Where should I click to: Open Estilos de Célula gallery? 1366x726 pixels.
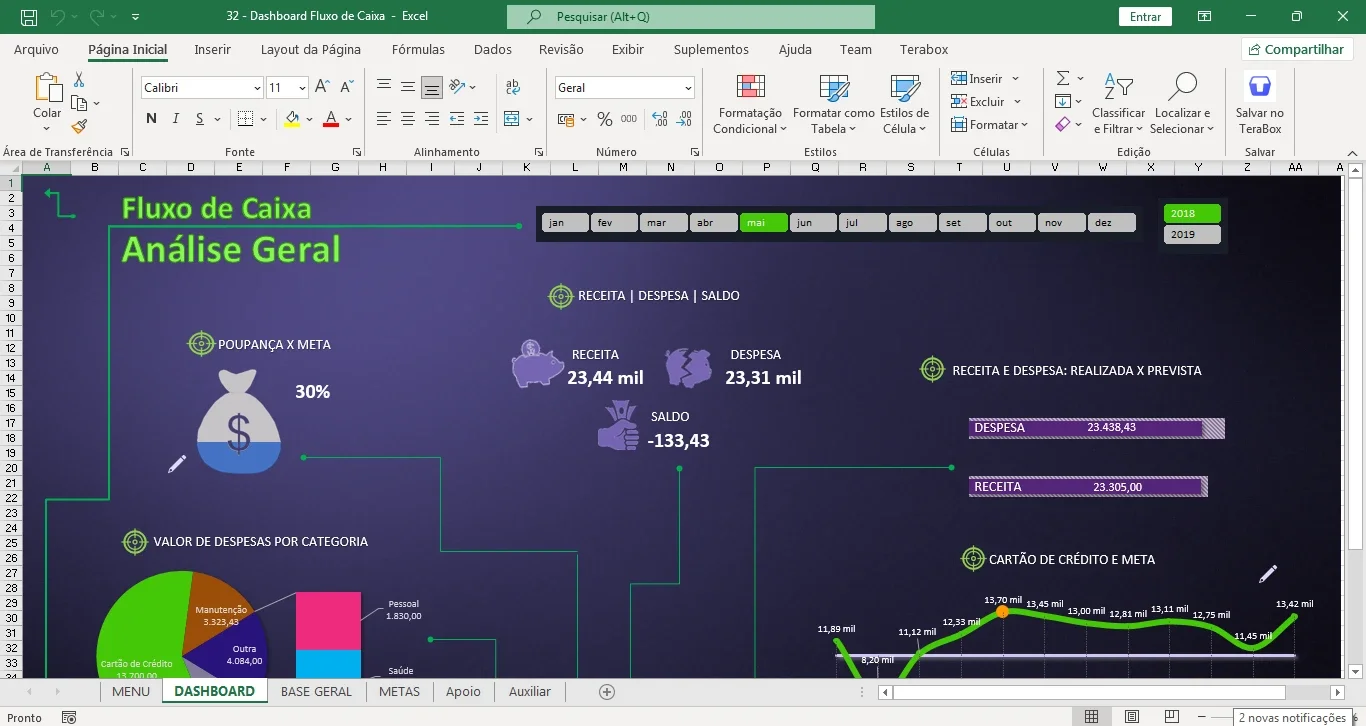point(905,104)
